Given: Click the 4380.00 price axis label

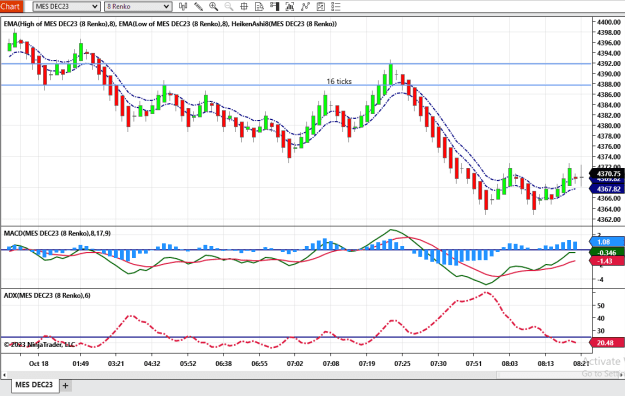Looking at the screenshot, I should tap(609, 126).
